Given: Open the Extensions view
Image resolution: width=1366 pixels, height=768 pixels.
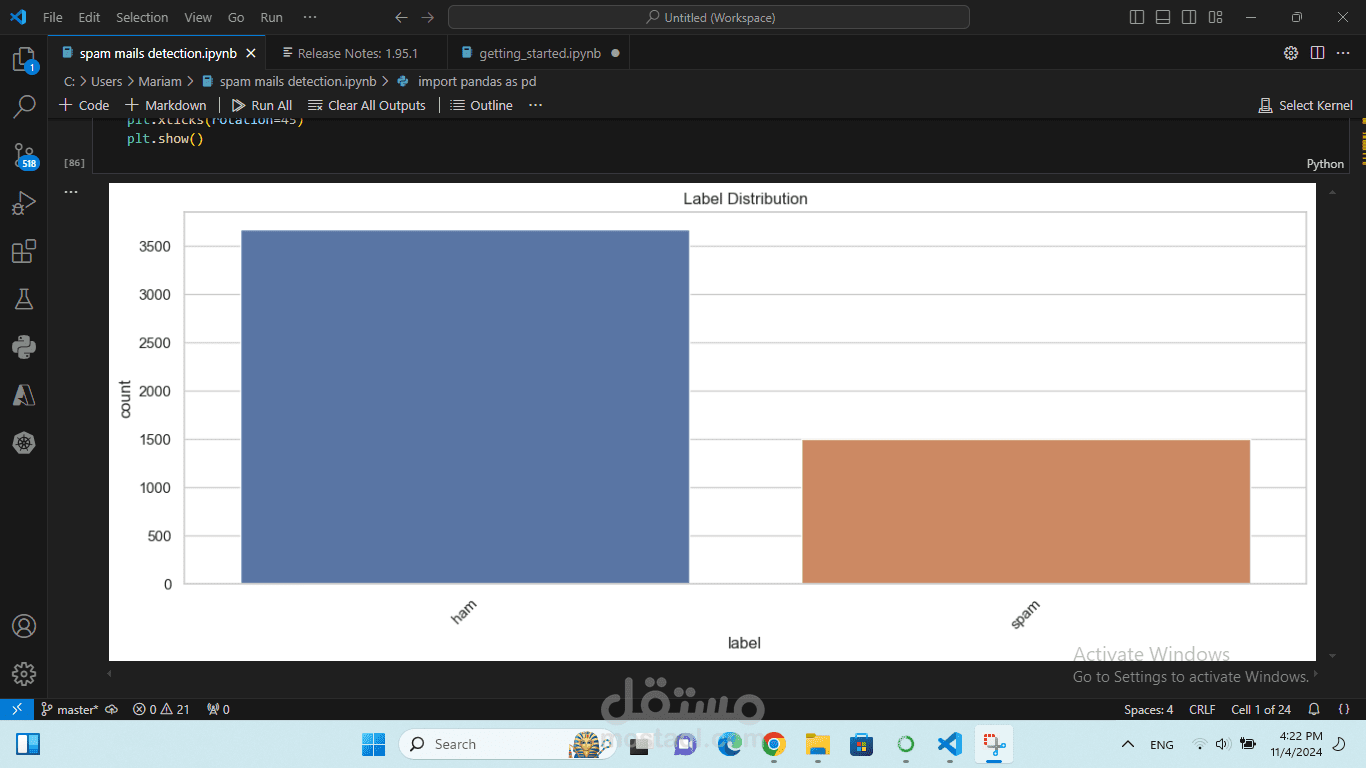Looking at the screenshot, I should tap(24, 251).
